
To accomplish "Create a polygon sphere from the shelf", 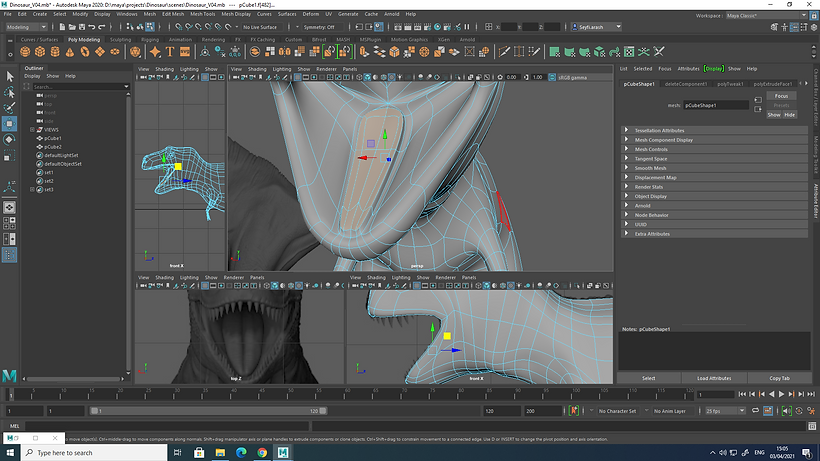I will tap(25, 52).
